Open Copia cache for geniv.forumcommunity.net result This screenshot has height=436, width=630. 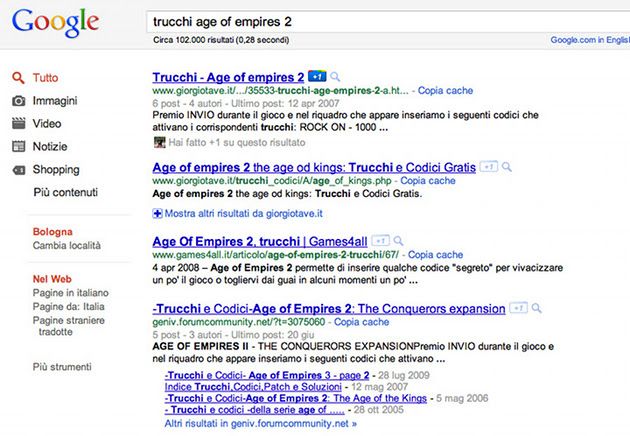[x=362, y=322]
